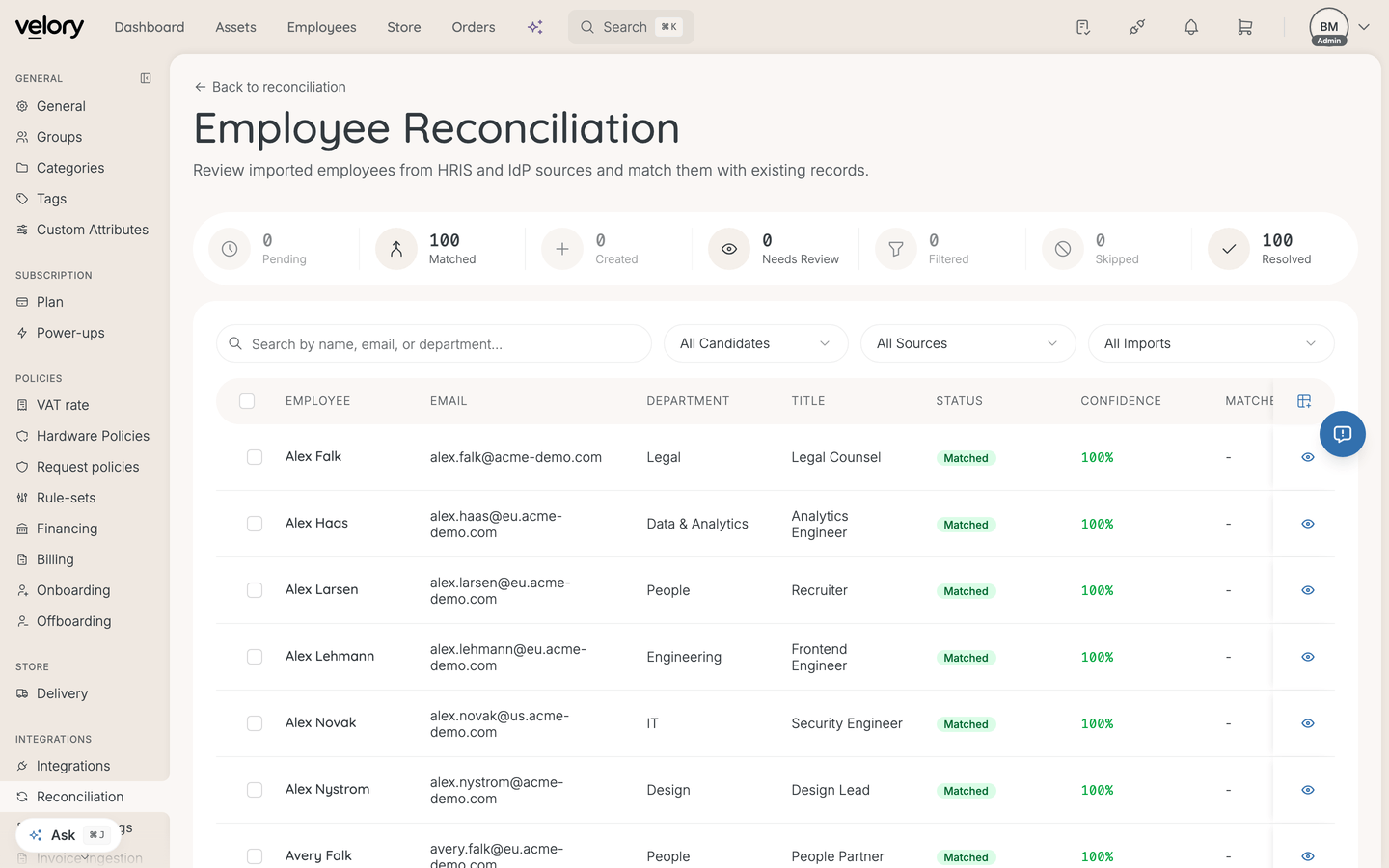Screen dimensions: 1389x868
Task: Select all employees with header checkbox
Action: click(x=247, y=401)
